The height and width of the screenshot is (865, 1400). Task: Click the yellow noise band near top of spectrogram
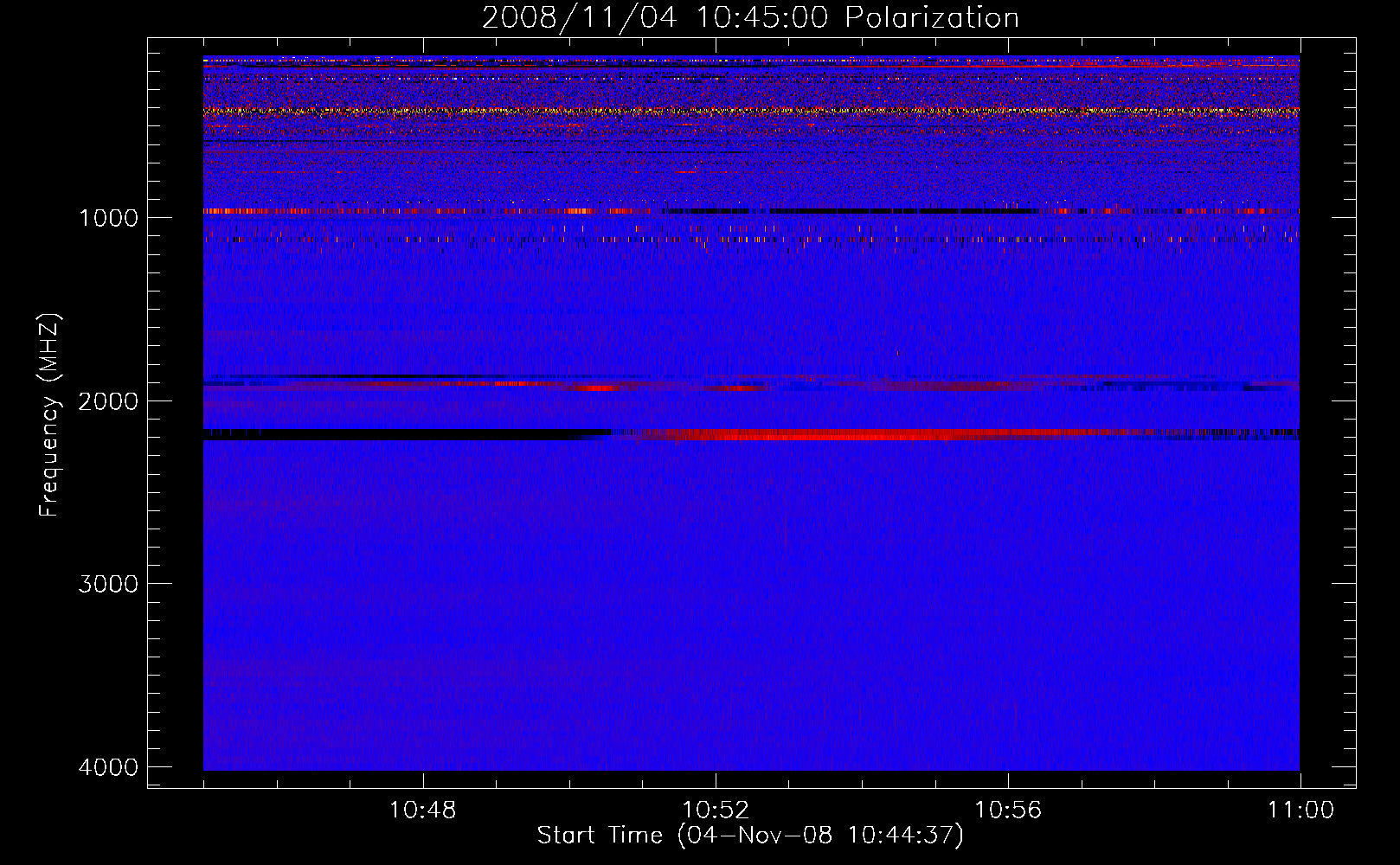point(751,111)
